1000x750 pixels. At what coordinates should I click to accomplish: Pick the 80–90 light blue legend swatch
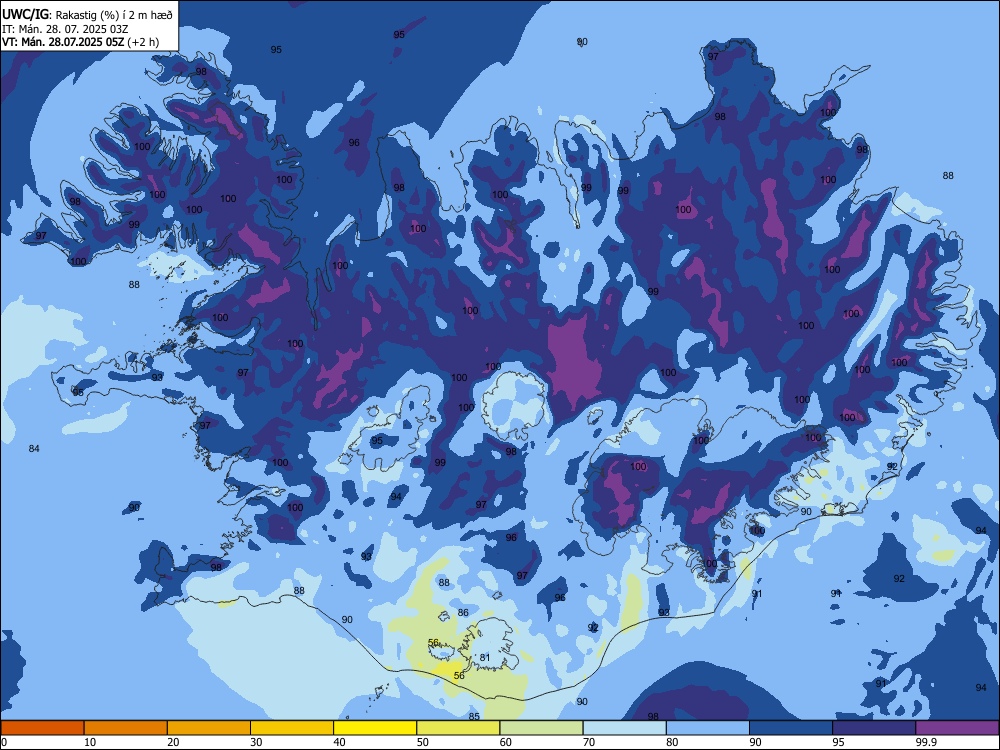708,728
